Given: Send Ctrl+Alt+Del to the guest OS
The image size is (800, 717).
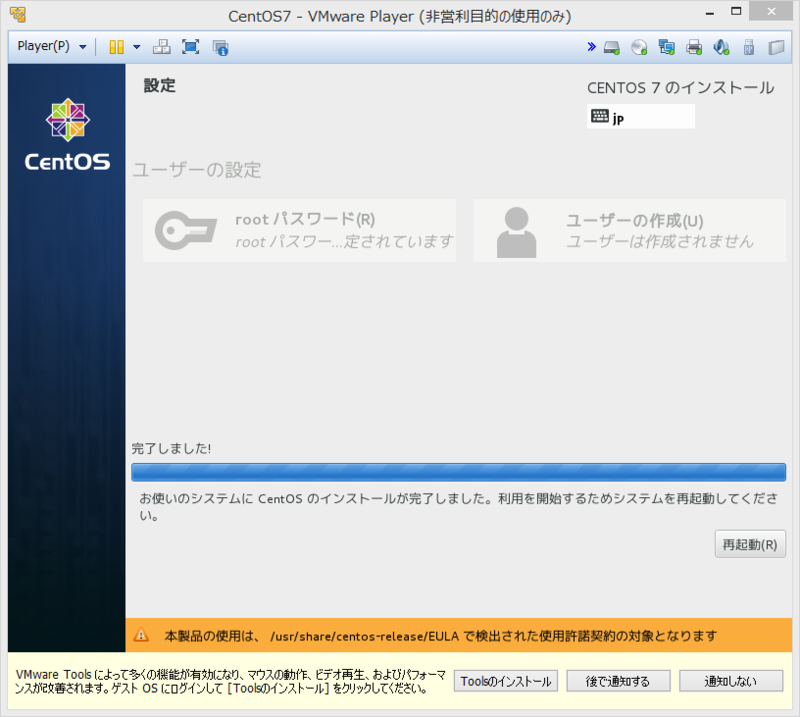Looking at the screenshot, I should pos(161,47).
